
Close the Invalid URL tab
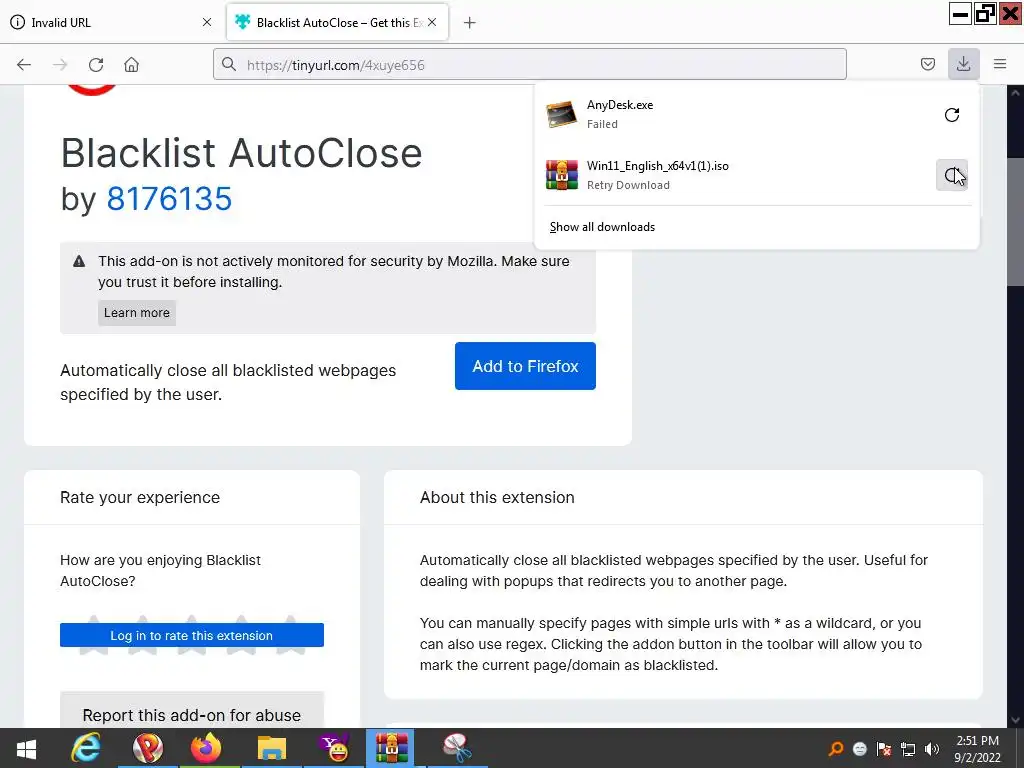pyautogui.click(x=207, y=22)
